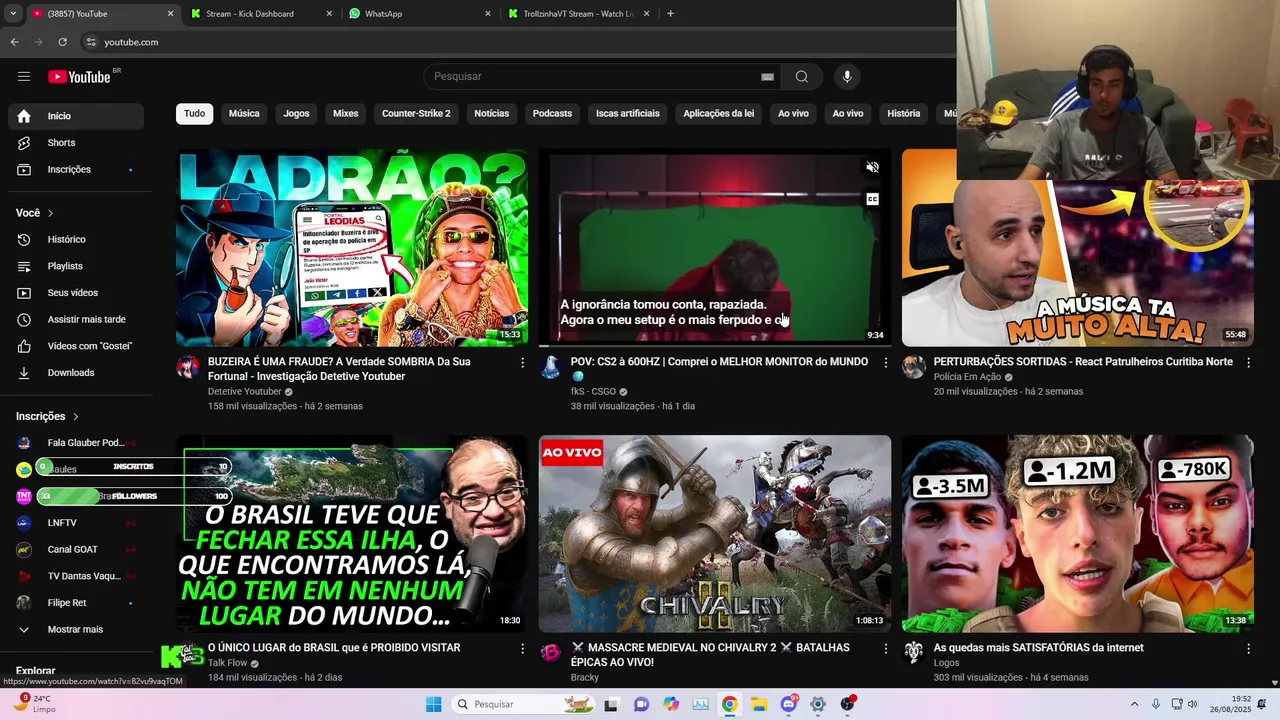The height and width of the screenshot is (720, 1280).
Task: Toggle captions on the CS2 video preview
Action: [x=872, y=199]
